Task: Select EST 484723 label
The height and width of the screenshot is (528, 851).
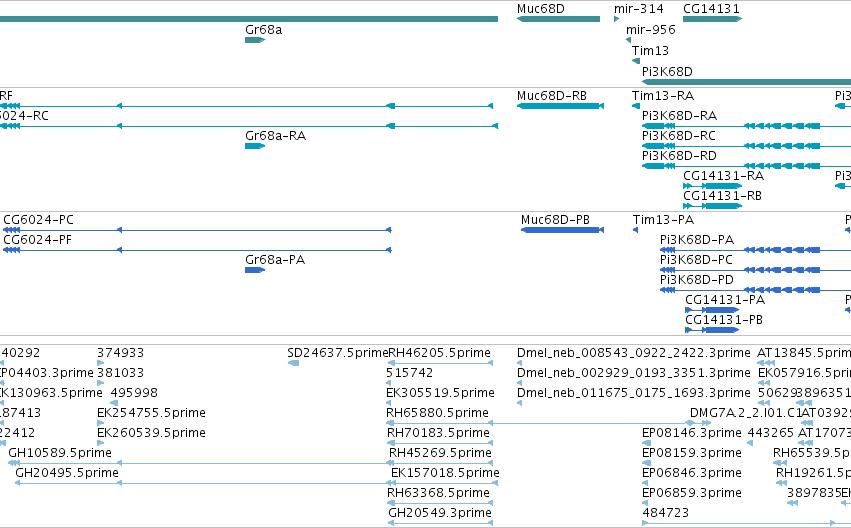Action: (665, 513)
